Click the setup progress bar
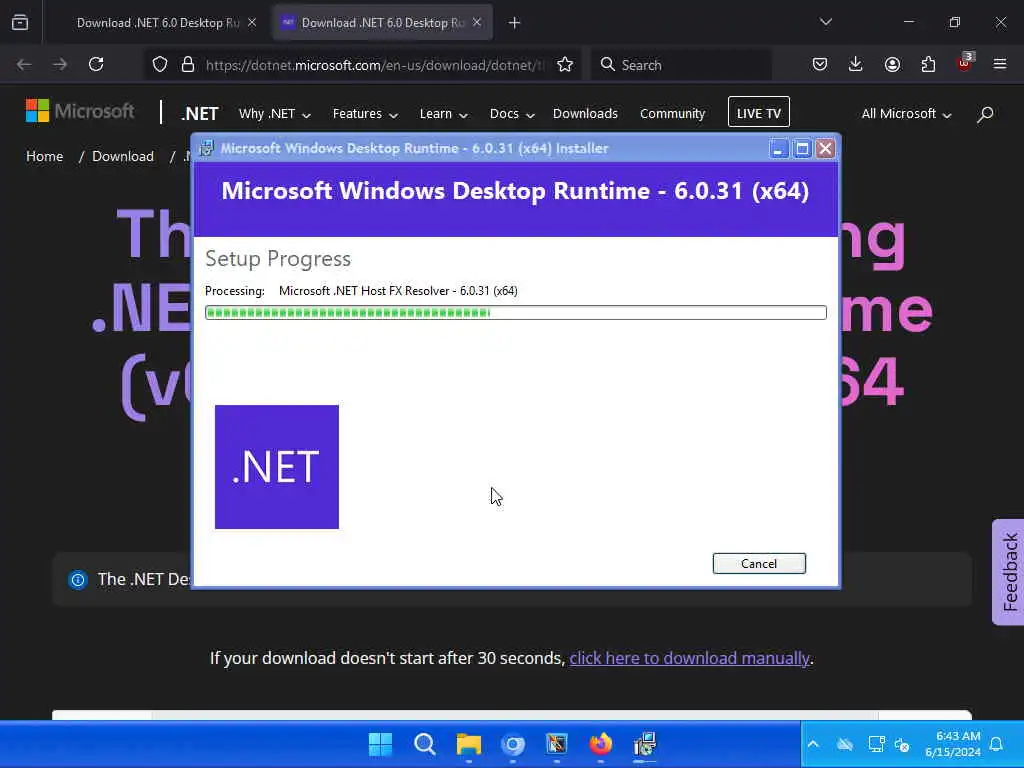Image resolution: width=1024 pixels, height=768 pixels. [x=516, y=313]
